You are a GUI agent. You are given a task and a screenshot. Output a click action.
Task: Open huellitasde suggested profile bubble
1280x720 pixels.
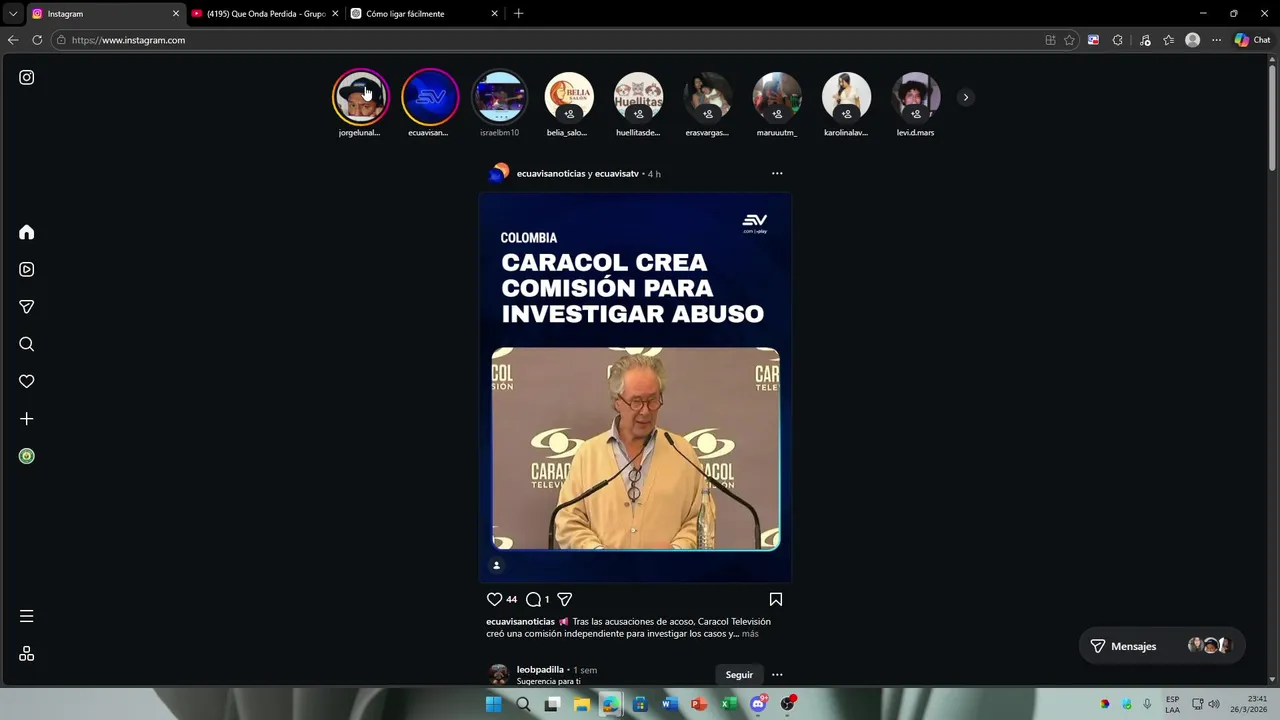click(638, 97)
